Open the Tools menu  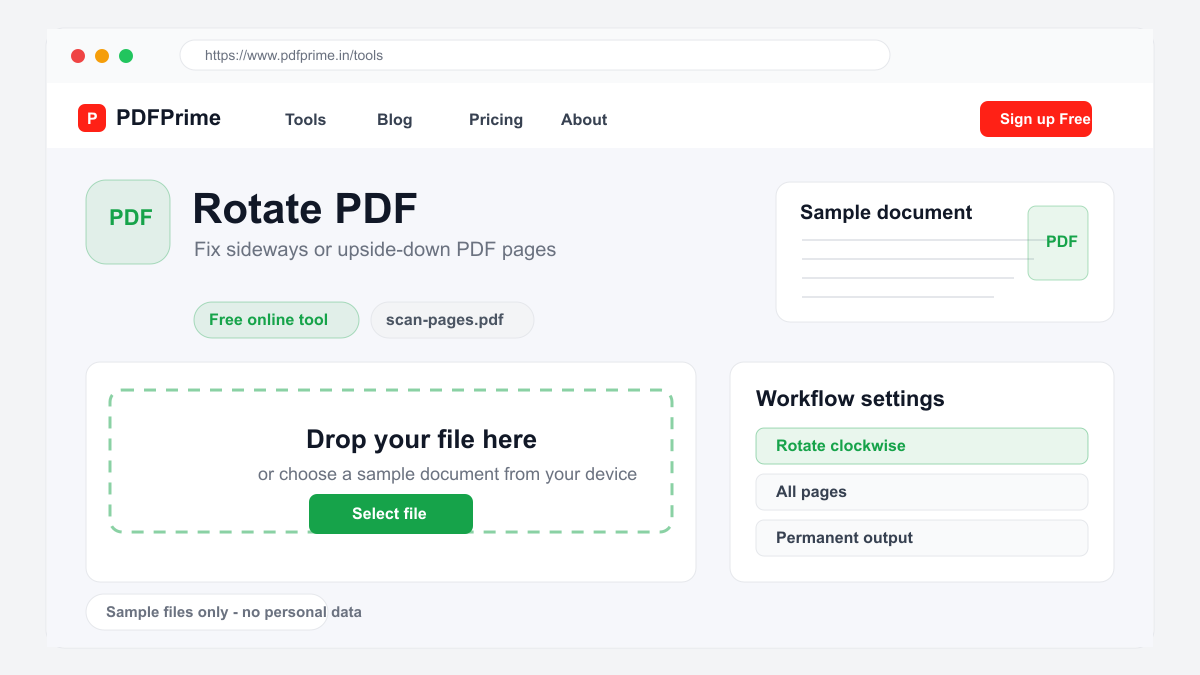pyautogui.click(x=305, y=119)
